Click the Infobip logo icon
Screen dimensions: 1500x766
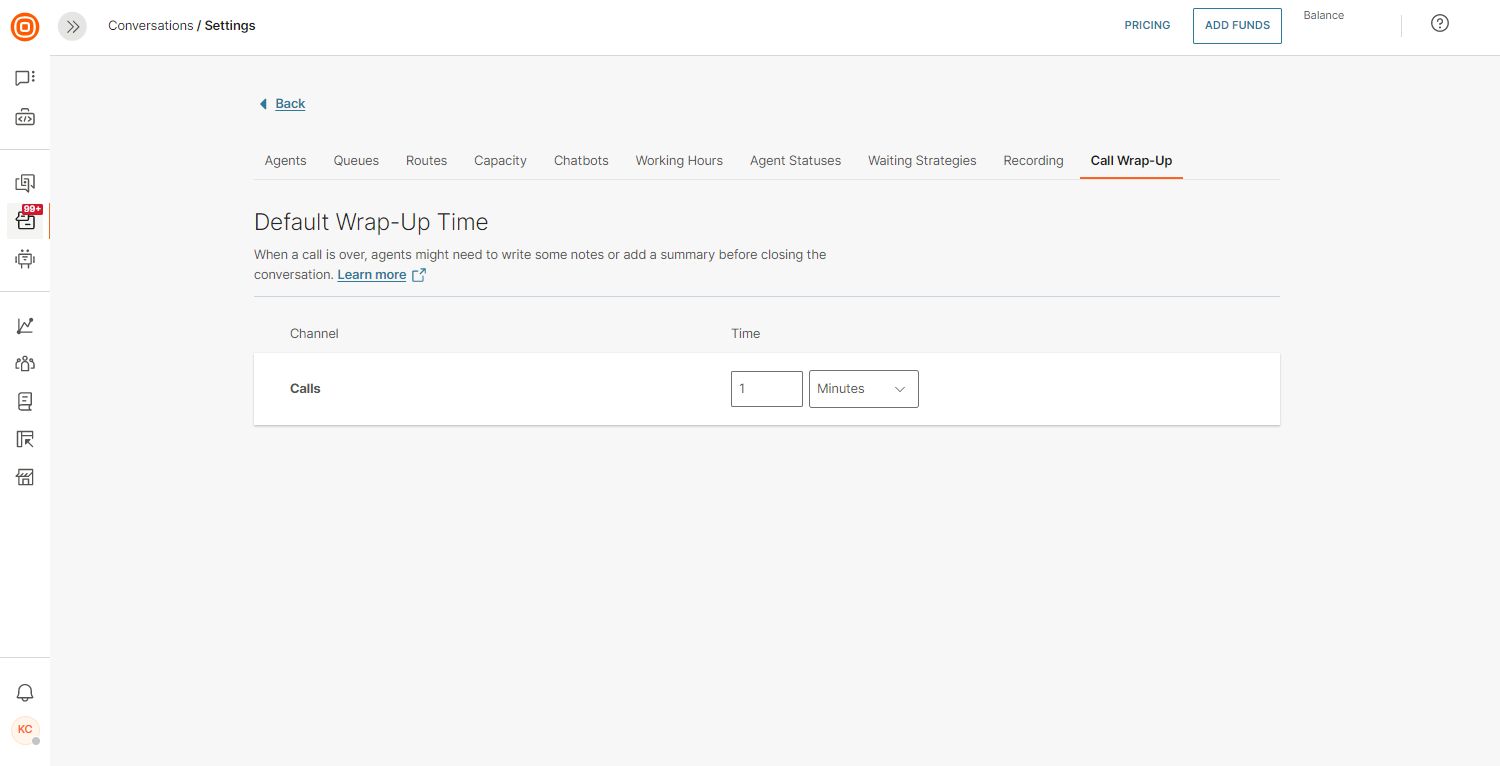(x=25, y=27)
